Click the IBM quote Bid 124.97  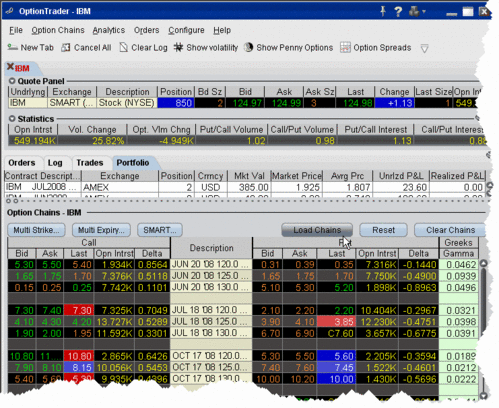pyautogui.click(x=245, y=103)
